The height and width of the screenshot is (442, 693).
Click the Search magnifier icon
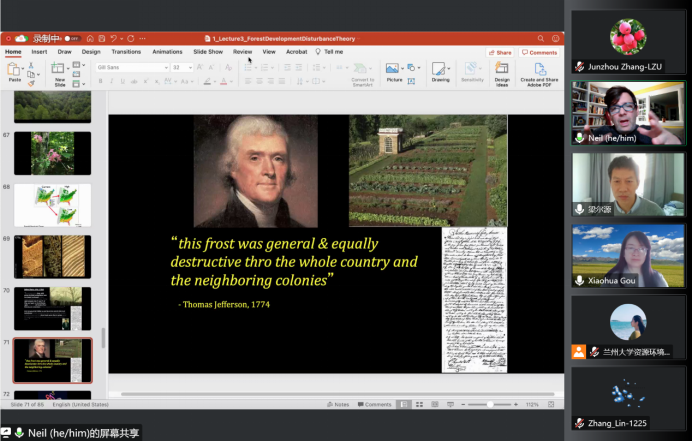541,38
